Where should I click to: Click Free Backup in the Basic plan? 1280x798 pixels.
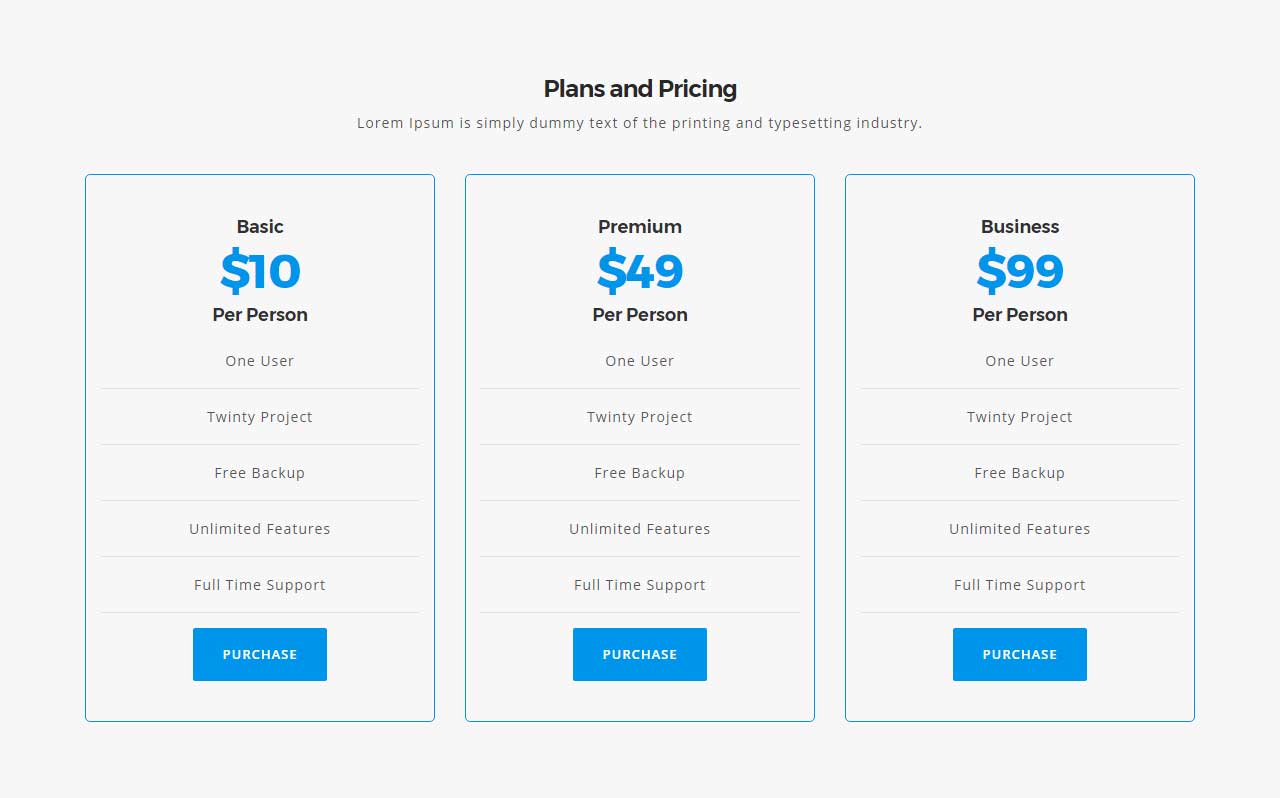click(260, 473)
